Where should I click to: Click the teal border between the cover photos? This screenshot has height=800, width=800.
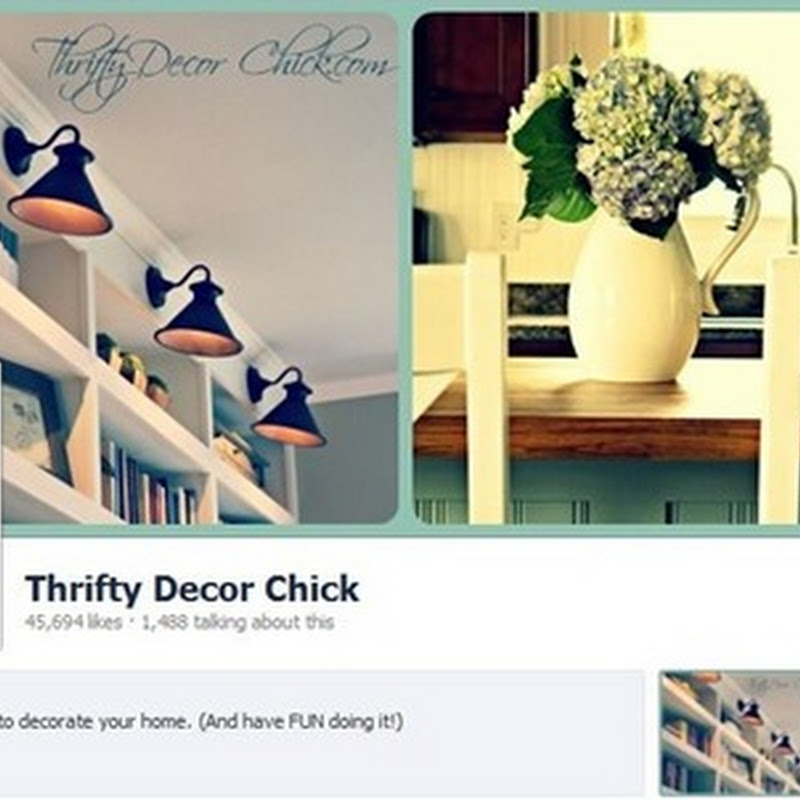pyautogui.click(x=405, y=268)
